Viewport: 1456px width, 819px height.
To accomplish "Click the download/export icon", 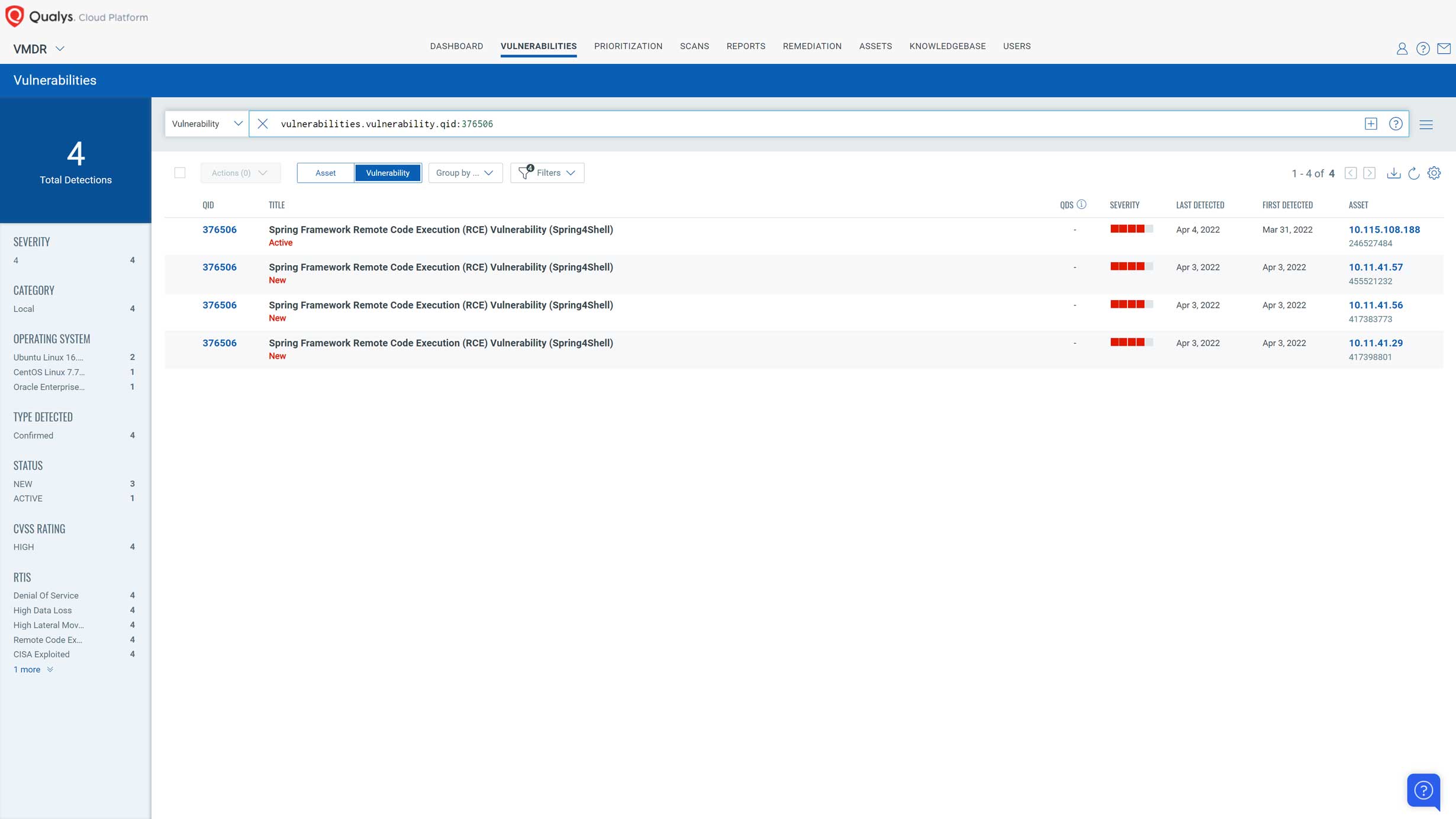I will (1393, 173).
